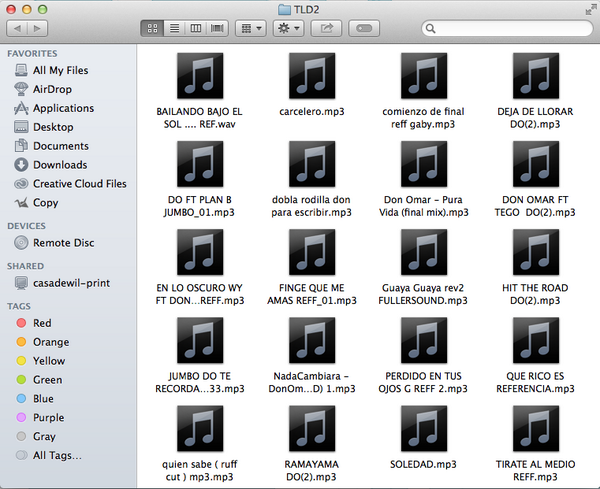Click the Edit Tags toolbar button

click(364, 29)
